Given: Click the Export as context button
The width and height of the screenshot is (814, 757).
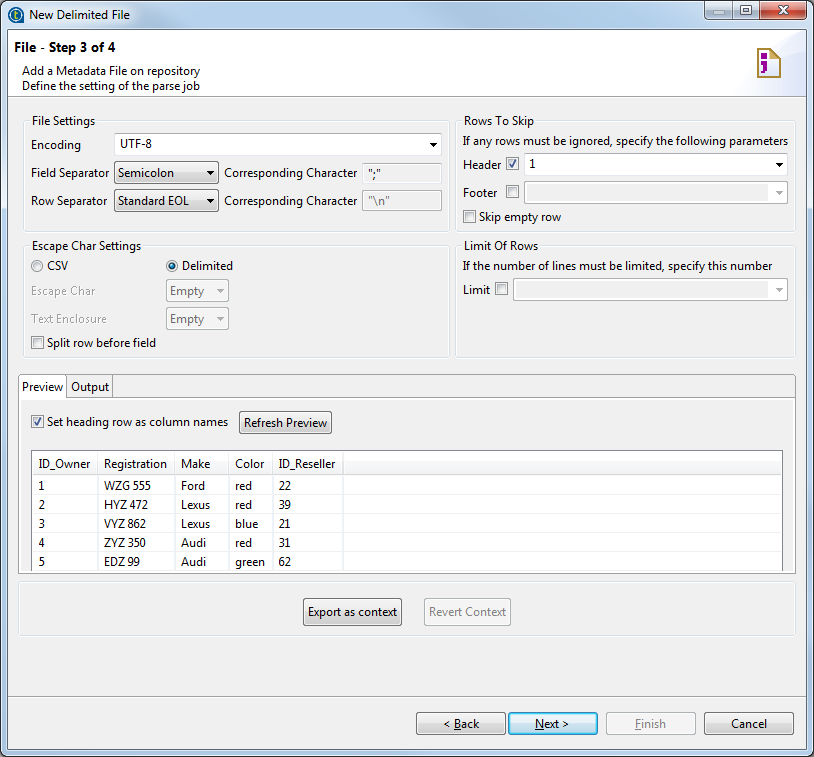Looking at the screenshot, I should click(352, 612).
